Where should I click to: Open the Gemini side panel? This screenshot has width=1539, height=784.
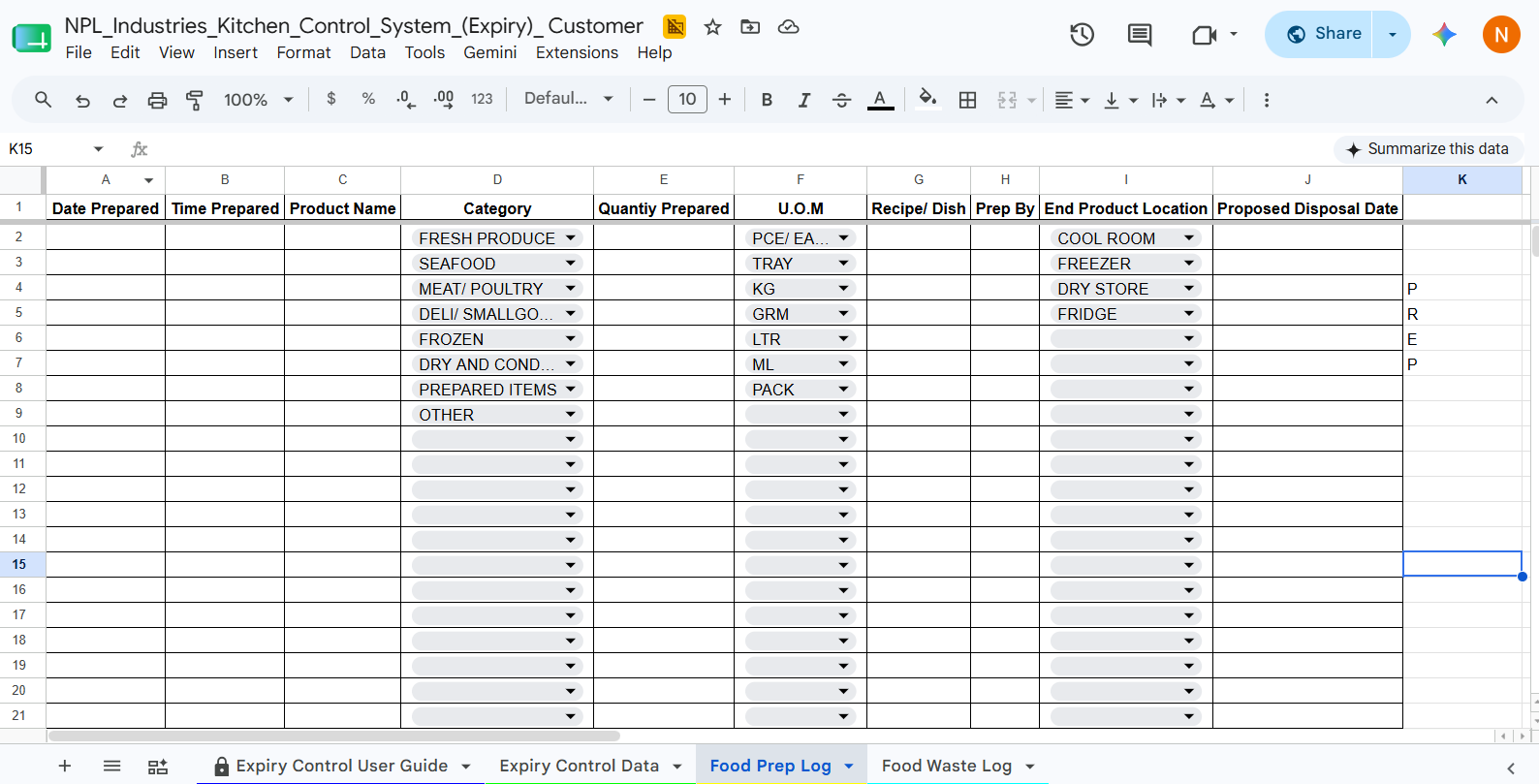(x=1444, y=35)
